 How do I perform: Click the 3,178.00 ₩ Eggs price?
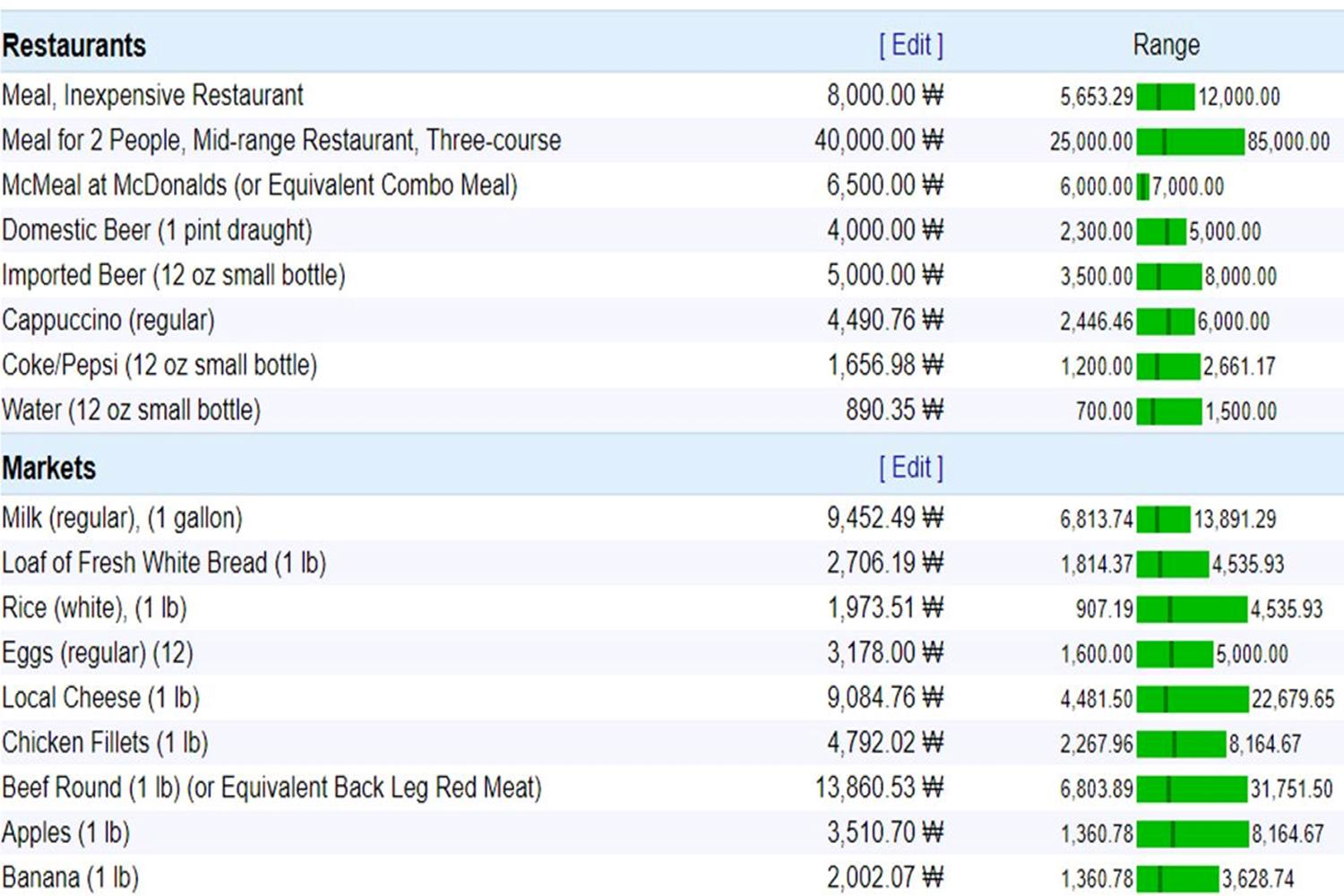[x=885, y=652]
